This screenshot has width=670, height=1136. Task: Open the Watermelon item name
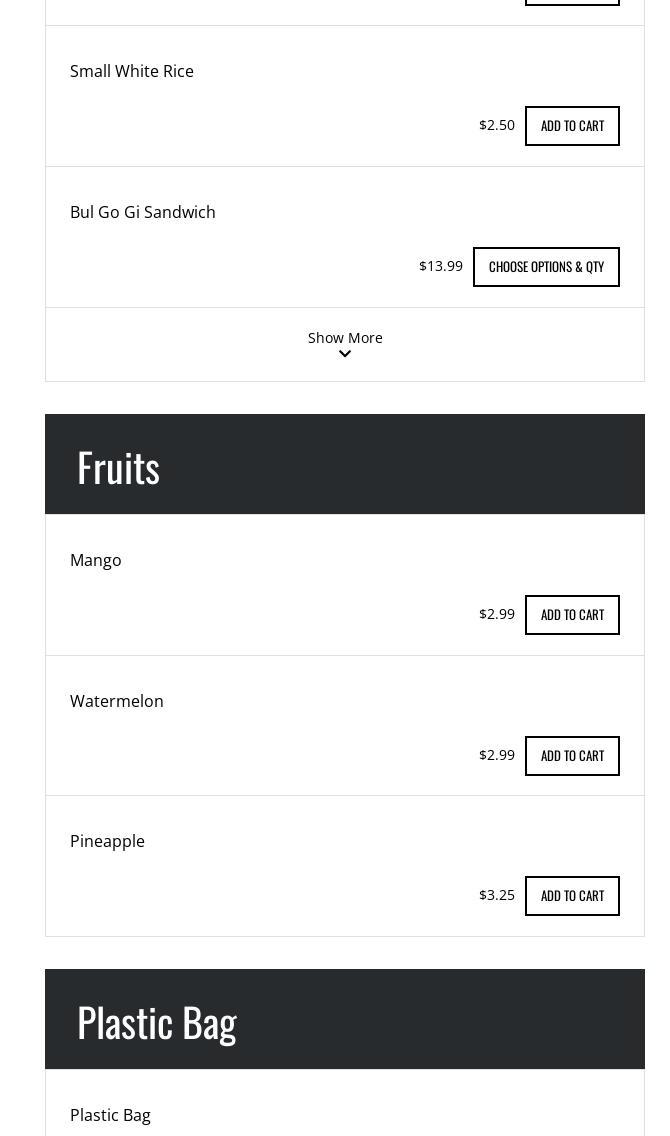click(x=117, y=701)
